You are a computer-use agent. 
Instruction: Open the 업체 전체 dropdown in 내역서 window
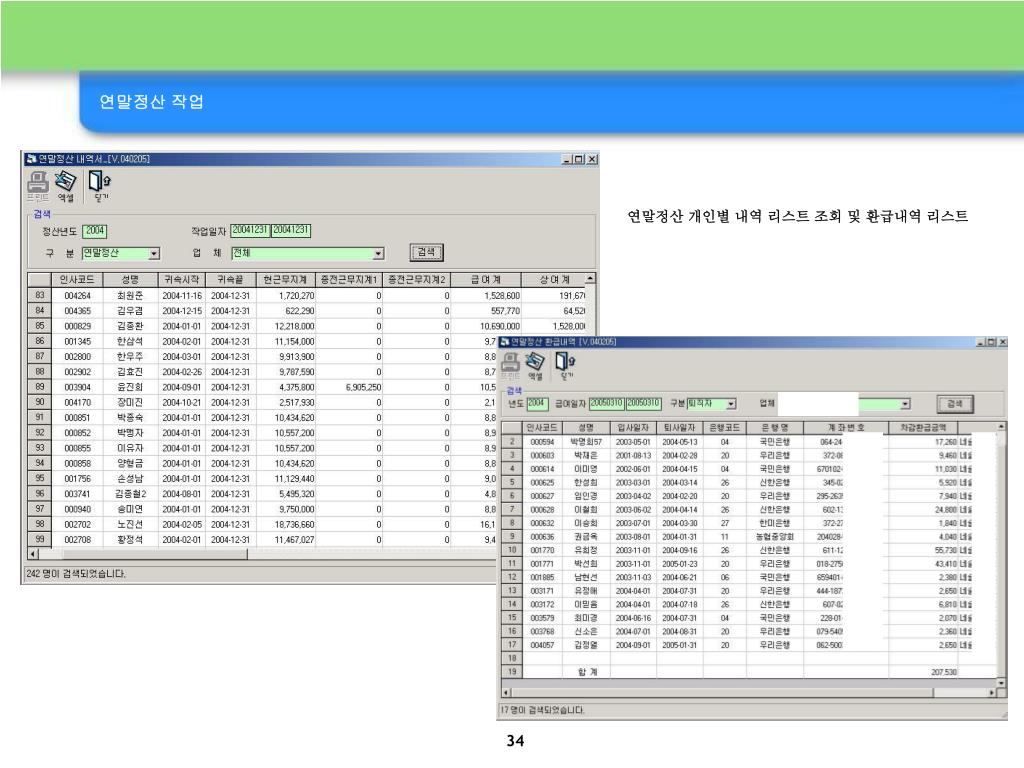tap(378, 253)
